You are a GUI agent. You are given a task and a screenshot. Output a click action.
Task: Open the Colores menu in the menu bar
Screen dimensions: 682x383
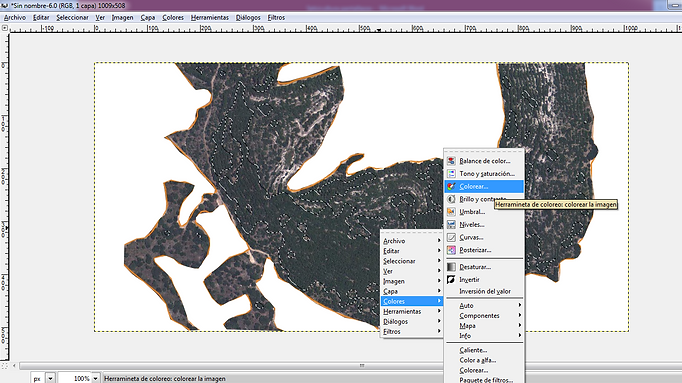[173, 17]
